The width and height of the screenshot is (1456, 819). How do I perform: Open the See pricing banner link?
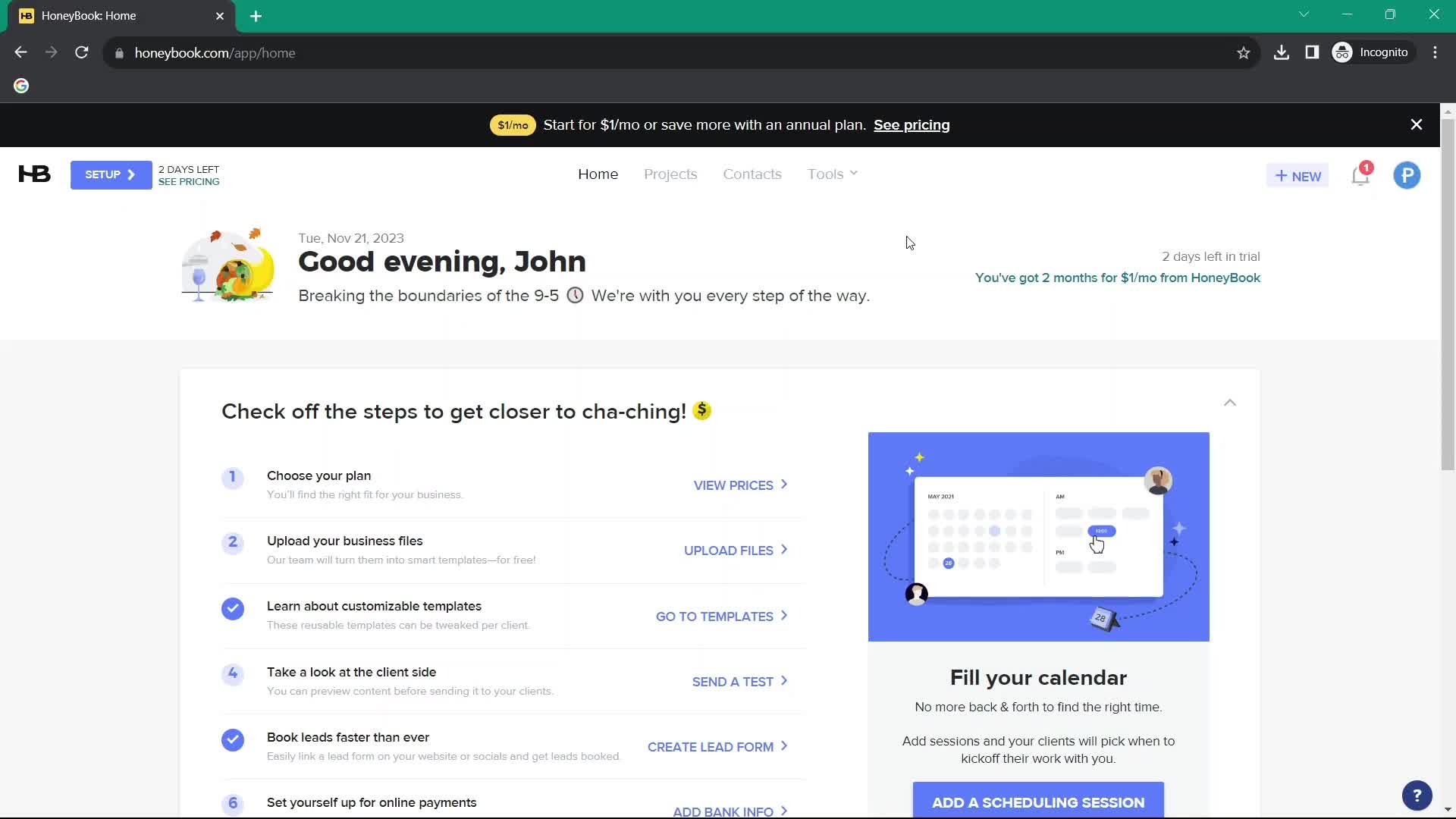(912, 125)
